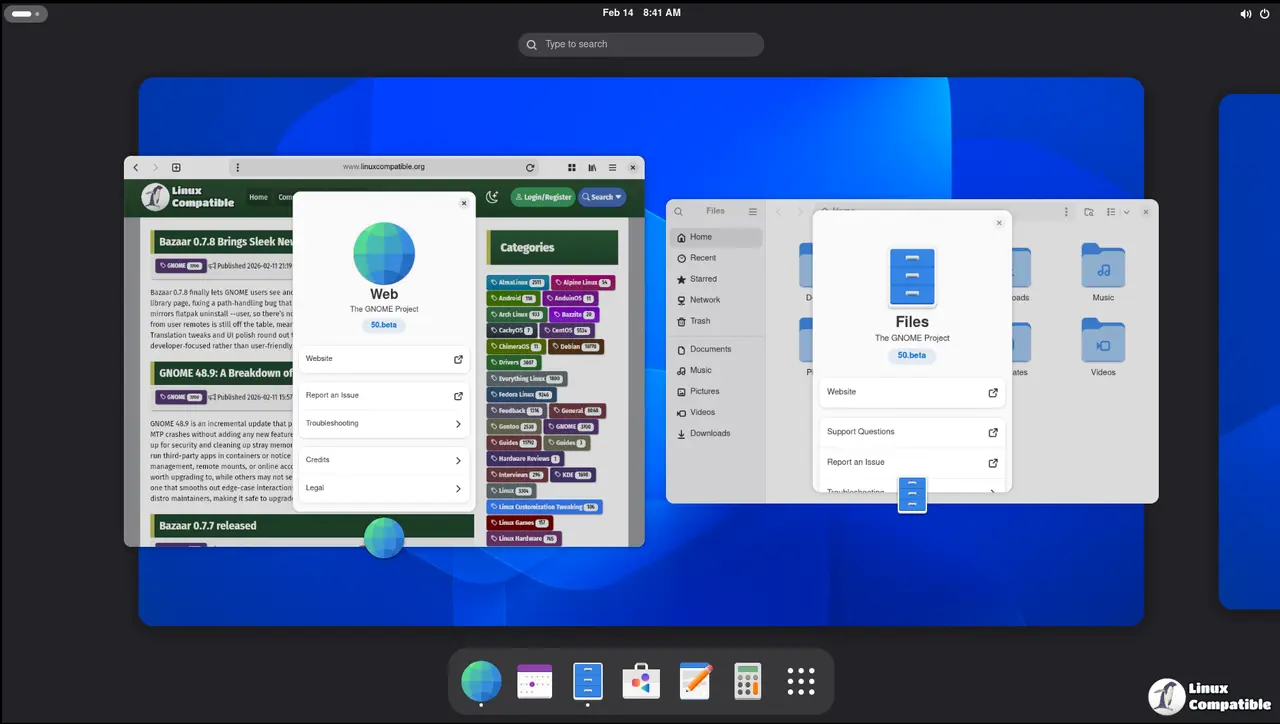1280x724 pixels.
Task: Launch Calculator from the dock
Action: coord(747,681)
